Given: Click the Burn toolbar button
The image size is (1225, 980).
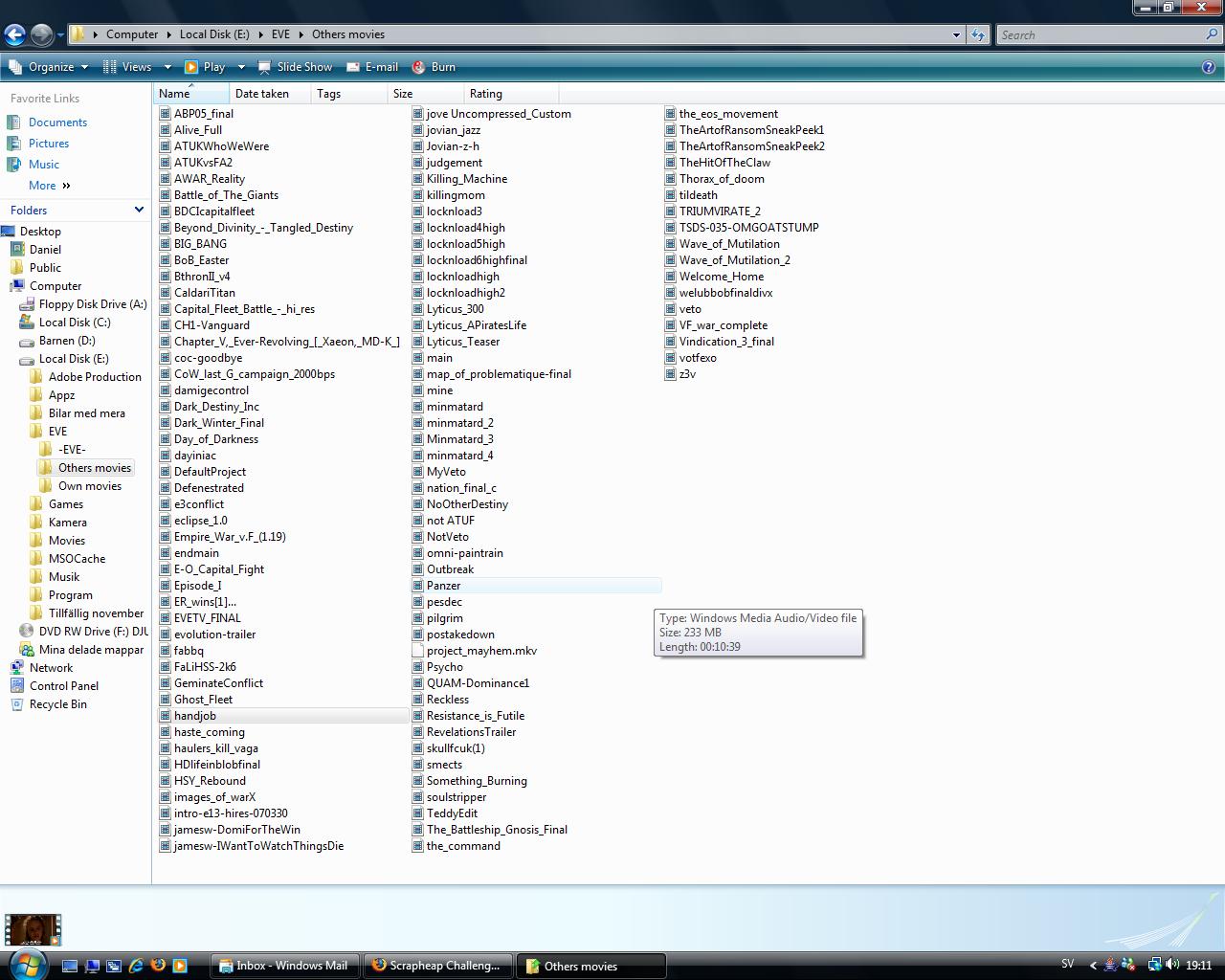Looking at the screenshot, I should [x=434, y=67].
